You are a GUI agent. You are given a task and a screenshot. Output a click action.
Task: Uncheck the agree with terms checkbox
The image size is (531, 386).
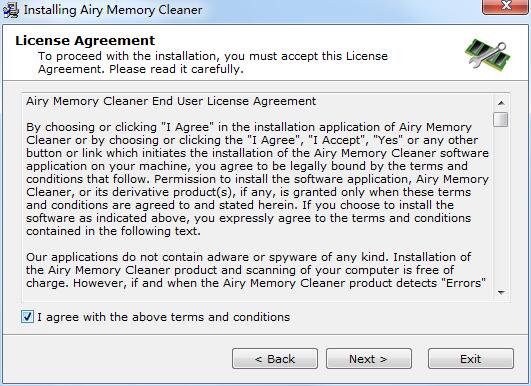coord(27,317)
